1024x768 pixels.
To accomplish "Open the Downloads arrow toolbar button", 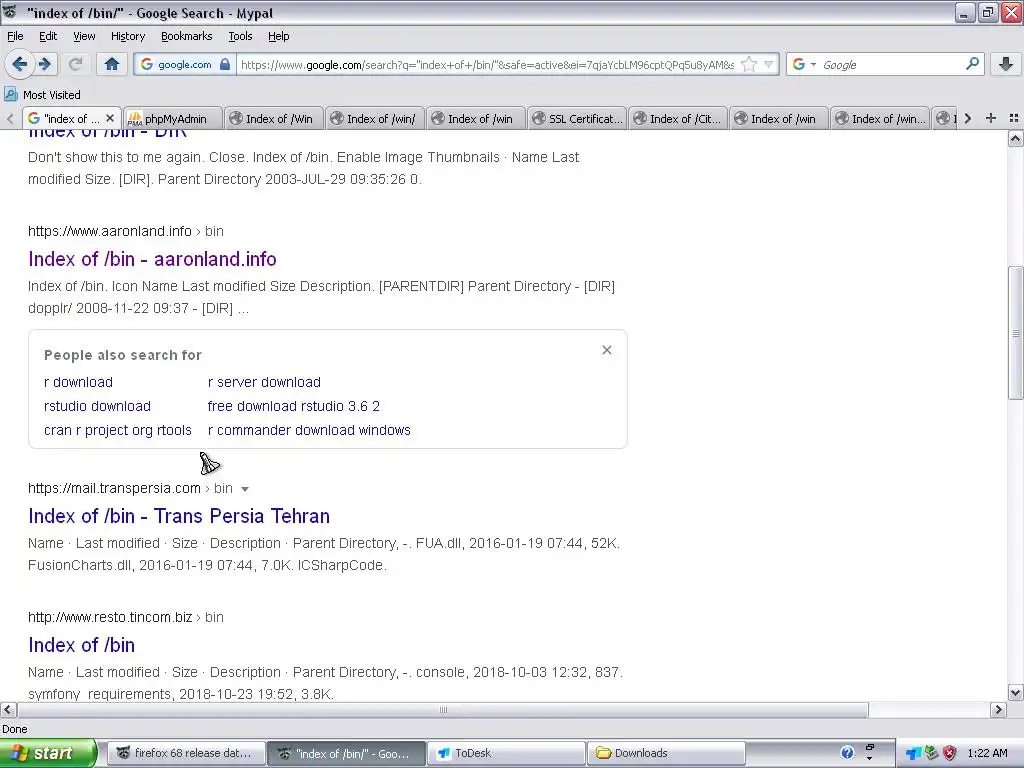I will (1006, 64).
